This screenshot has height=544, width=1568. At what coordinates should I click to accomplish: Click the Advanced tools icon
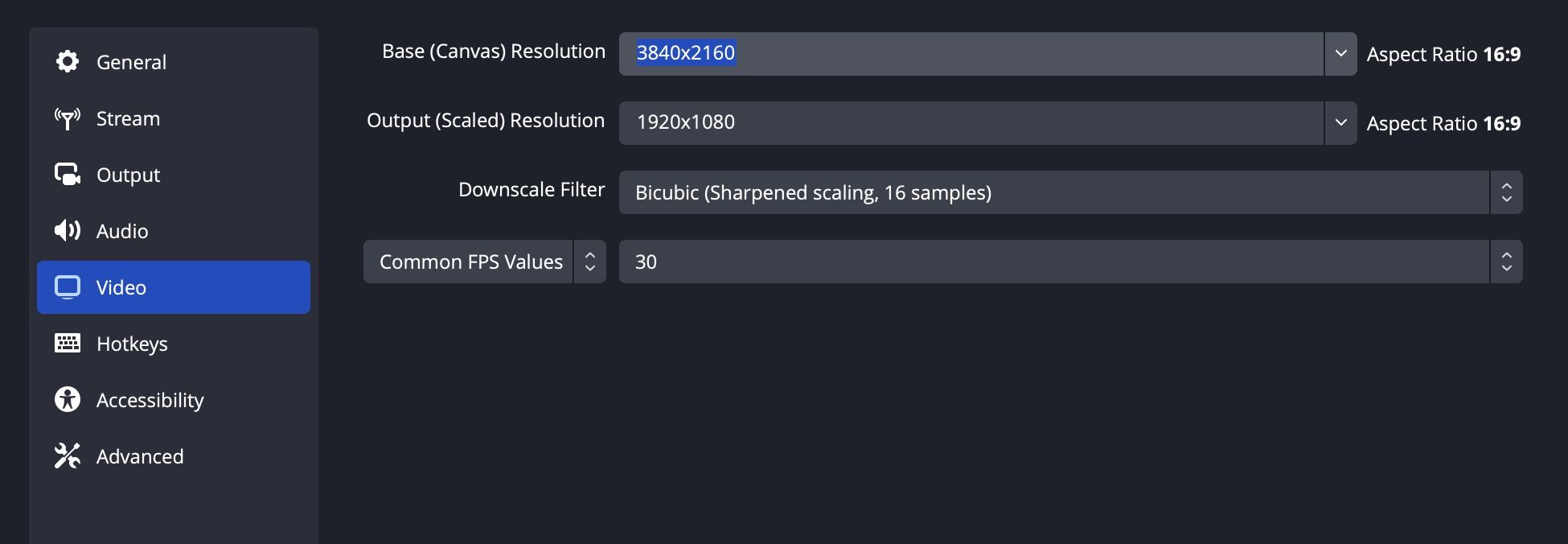click(x=68, y=456)
